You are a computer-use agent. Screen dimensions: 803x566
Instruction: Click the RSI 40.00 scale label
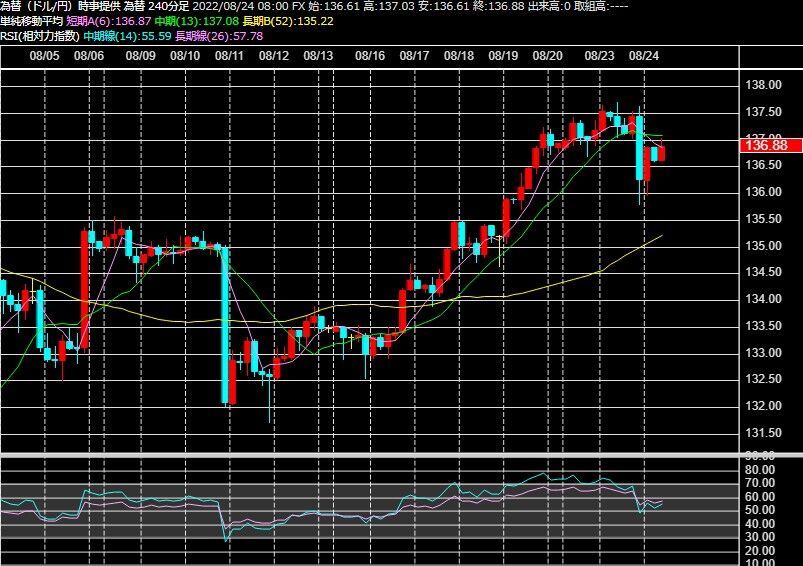coord(760,524)
